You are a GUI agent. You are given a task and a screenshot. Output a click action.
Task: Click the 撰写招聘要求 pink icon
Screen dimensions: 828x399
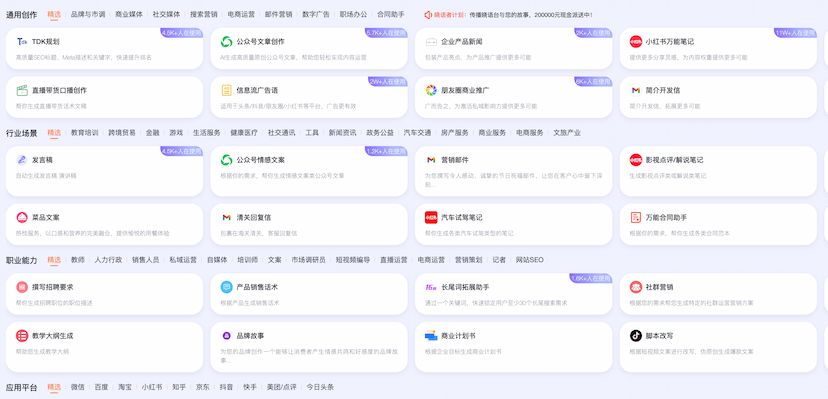[x=22, y=287]
